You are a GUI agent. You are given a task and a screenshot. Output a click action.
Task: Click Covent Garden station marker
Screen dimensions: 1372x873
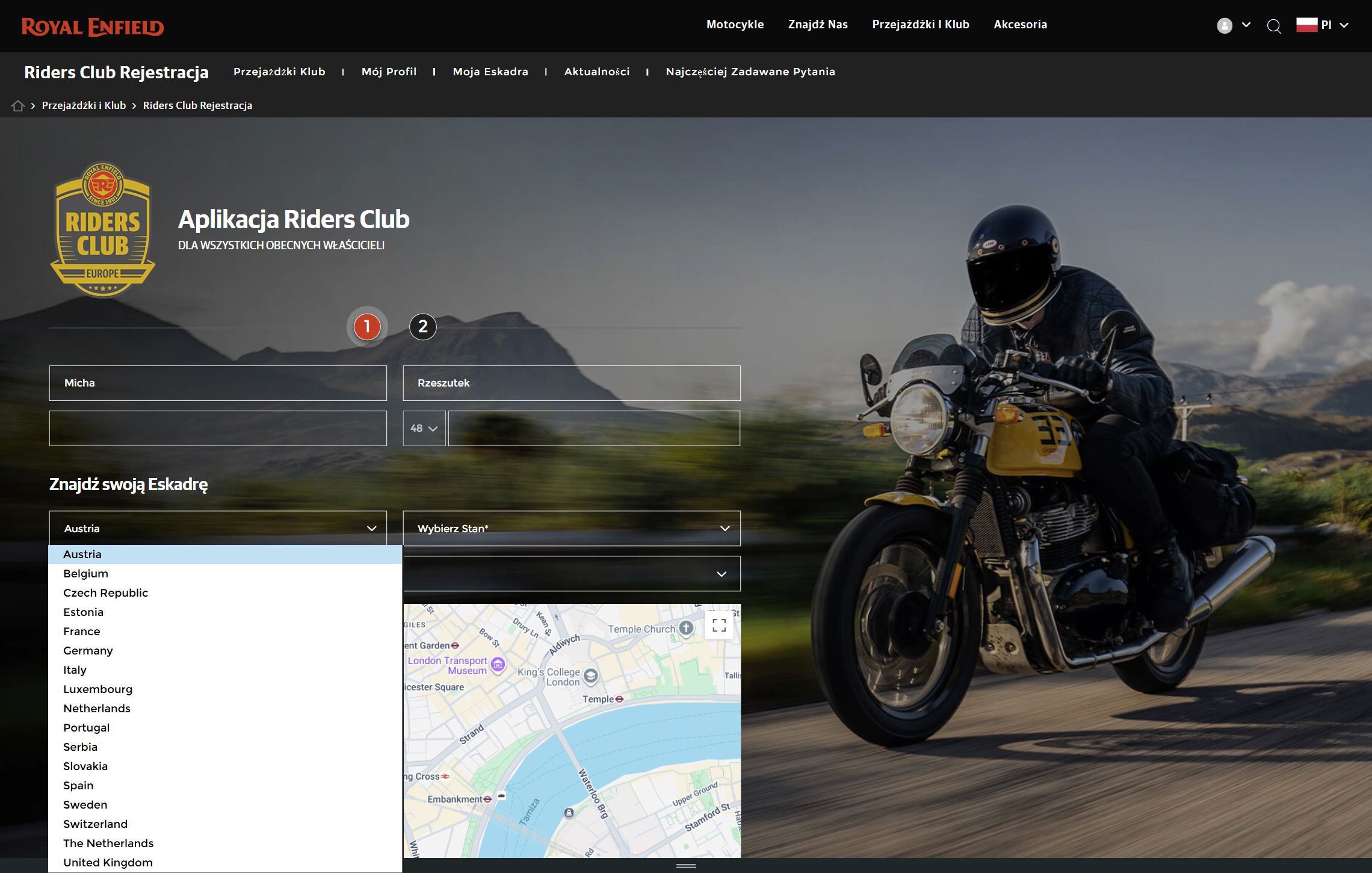[x=455, y=645]
